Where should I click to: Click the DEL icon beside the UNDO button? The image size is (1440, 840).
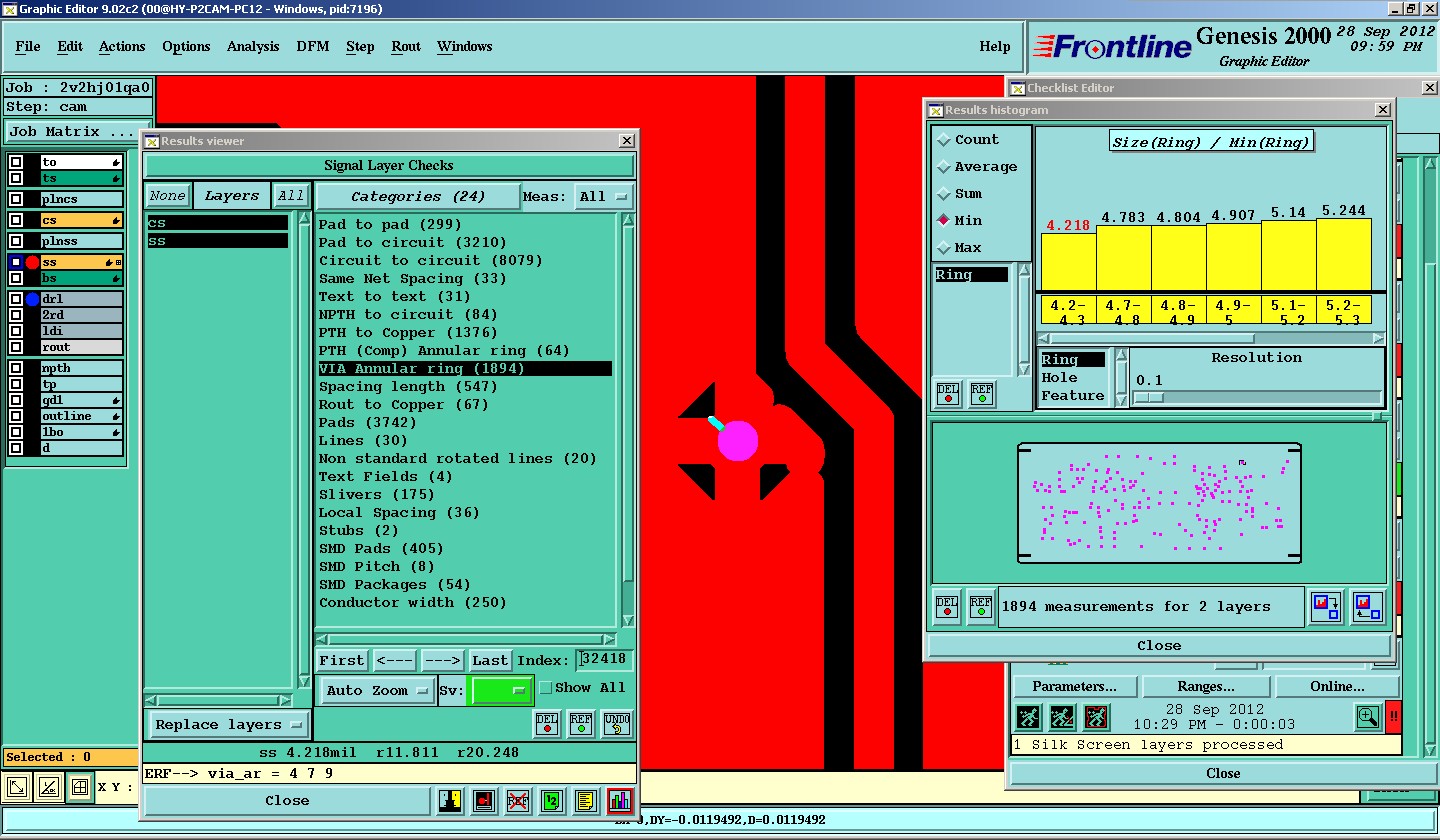click(x=547, y=723)
